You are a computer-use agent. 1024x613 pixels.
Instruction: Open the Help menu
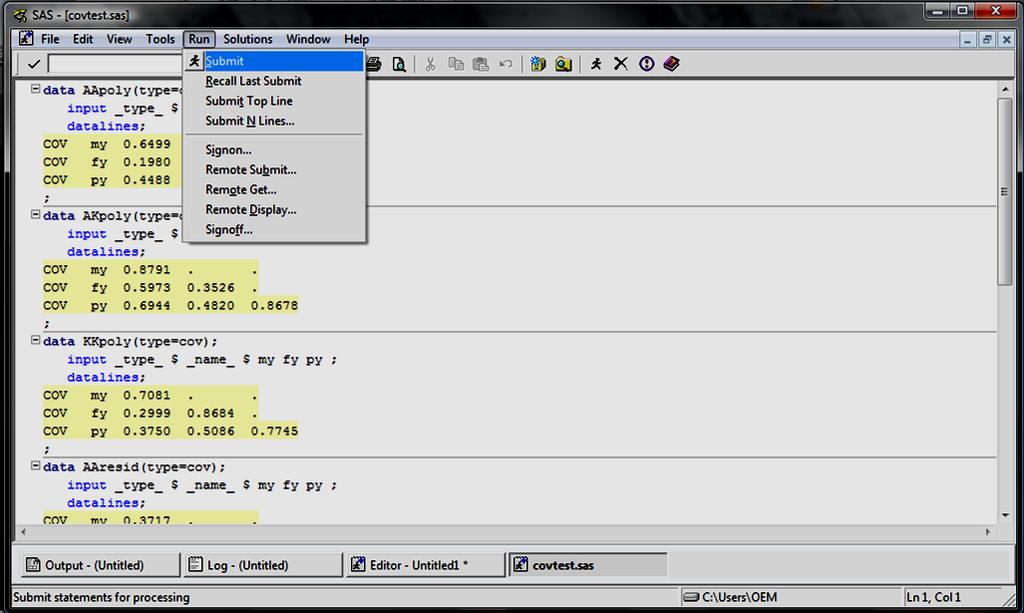tap(357, 39)
